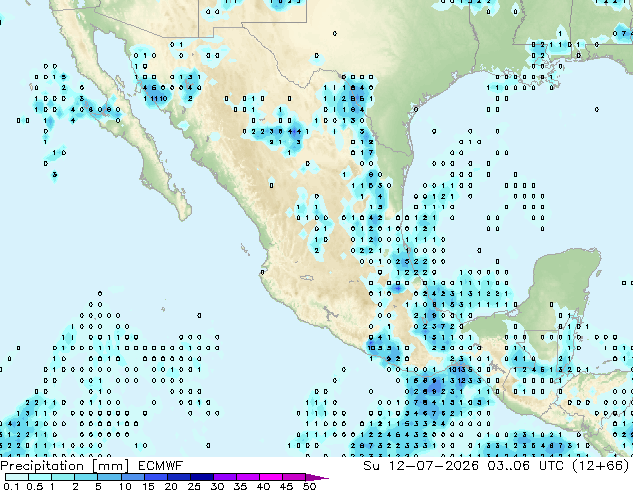The width and height of the screenshot is (634, 490).
Task: Click the 'Su' weekday abbreviation
Action: [371, 466]
